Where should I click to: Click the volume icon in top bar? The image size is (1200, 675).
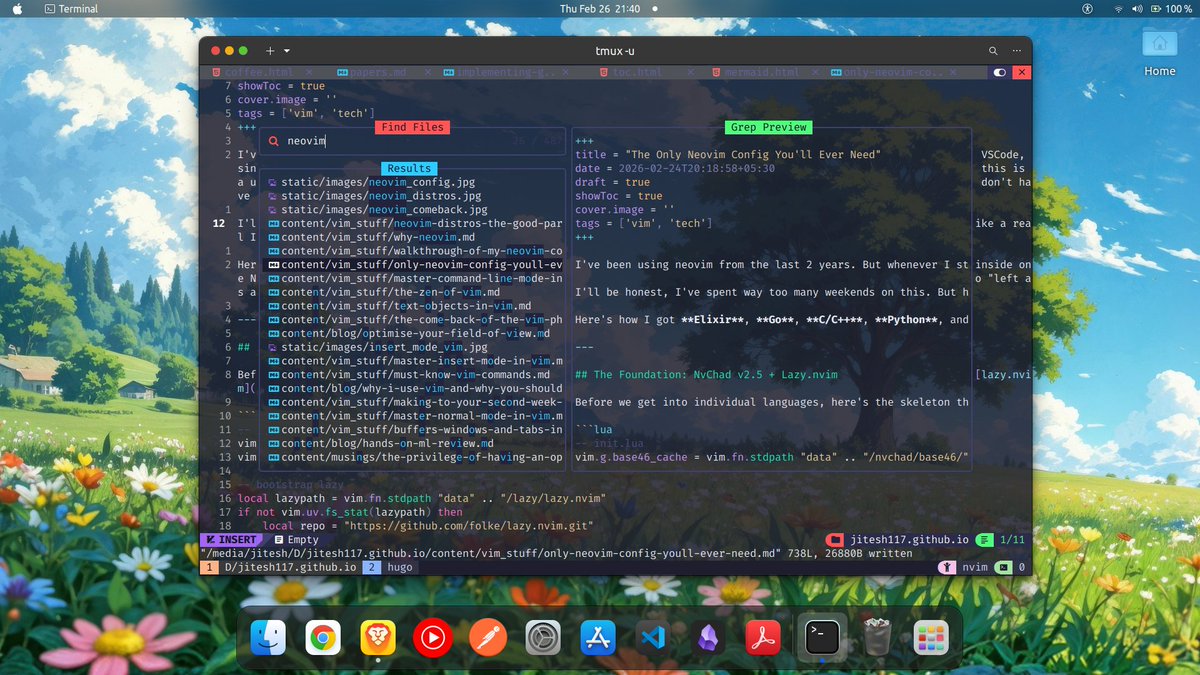pyautogui.click(x=1136, y=9)
